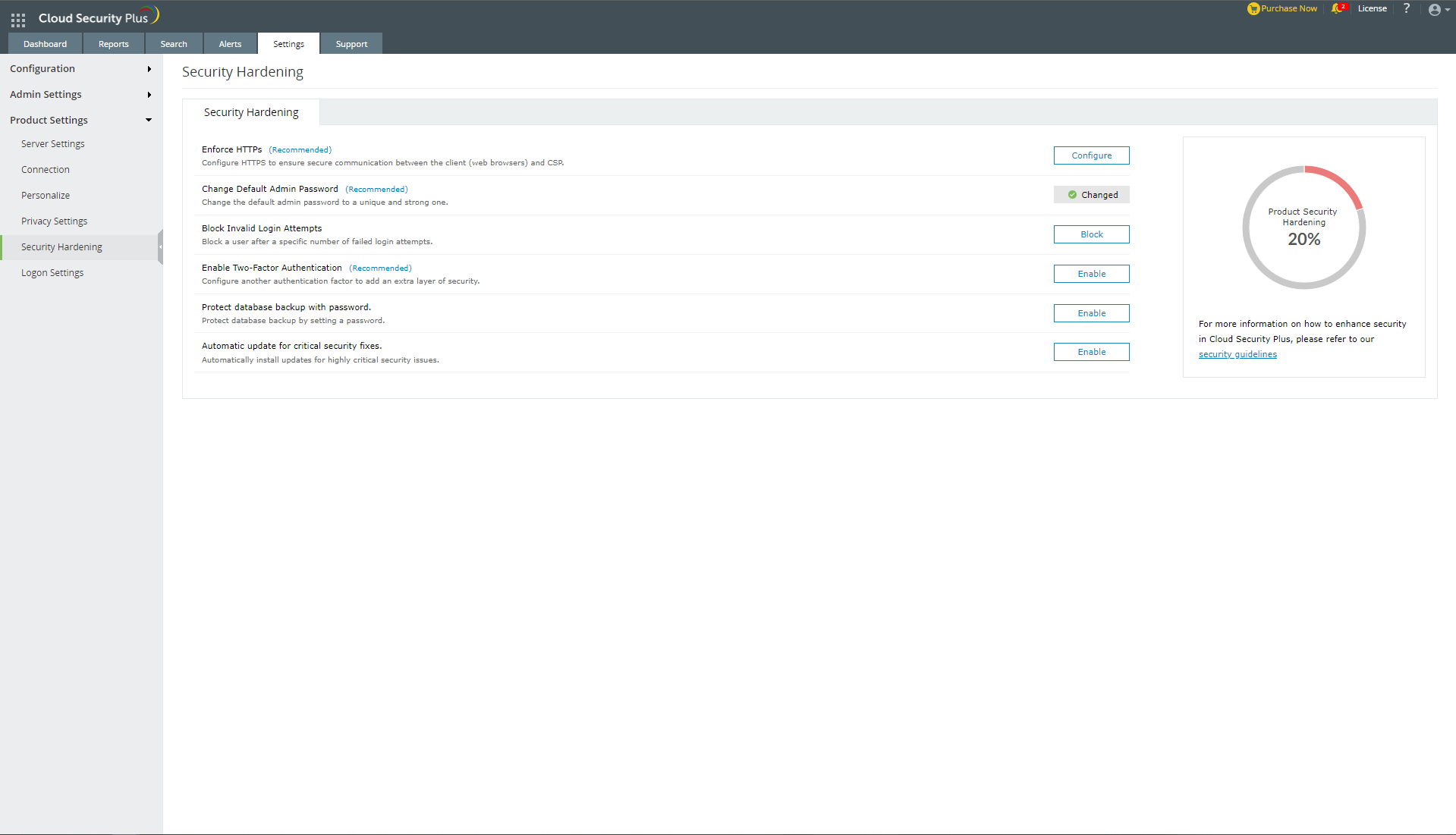The width and height of the screenshot is (1456, 835).
Task: Open Server Settings in sidebar
Action: coord(53,144)
